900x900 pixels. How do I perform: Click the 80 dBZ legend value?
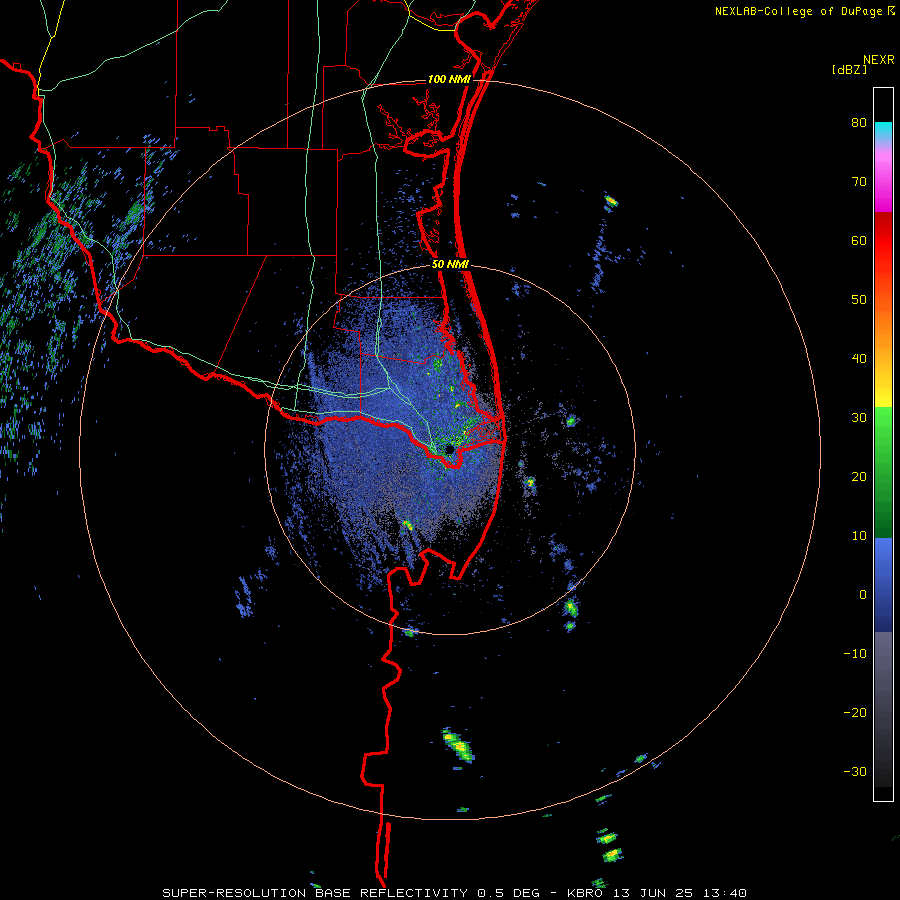coord(859,123)
